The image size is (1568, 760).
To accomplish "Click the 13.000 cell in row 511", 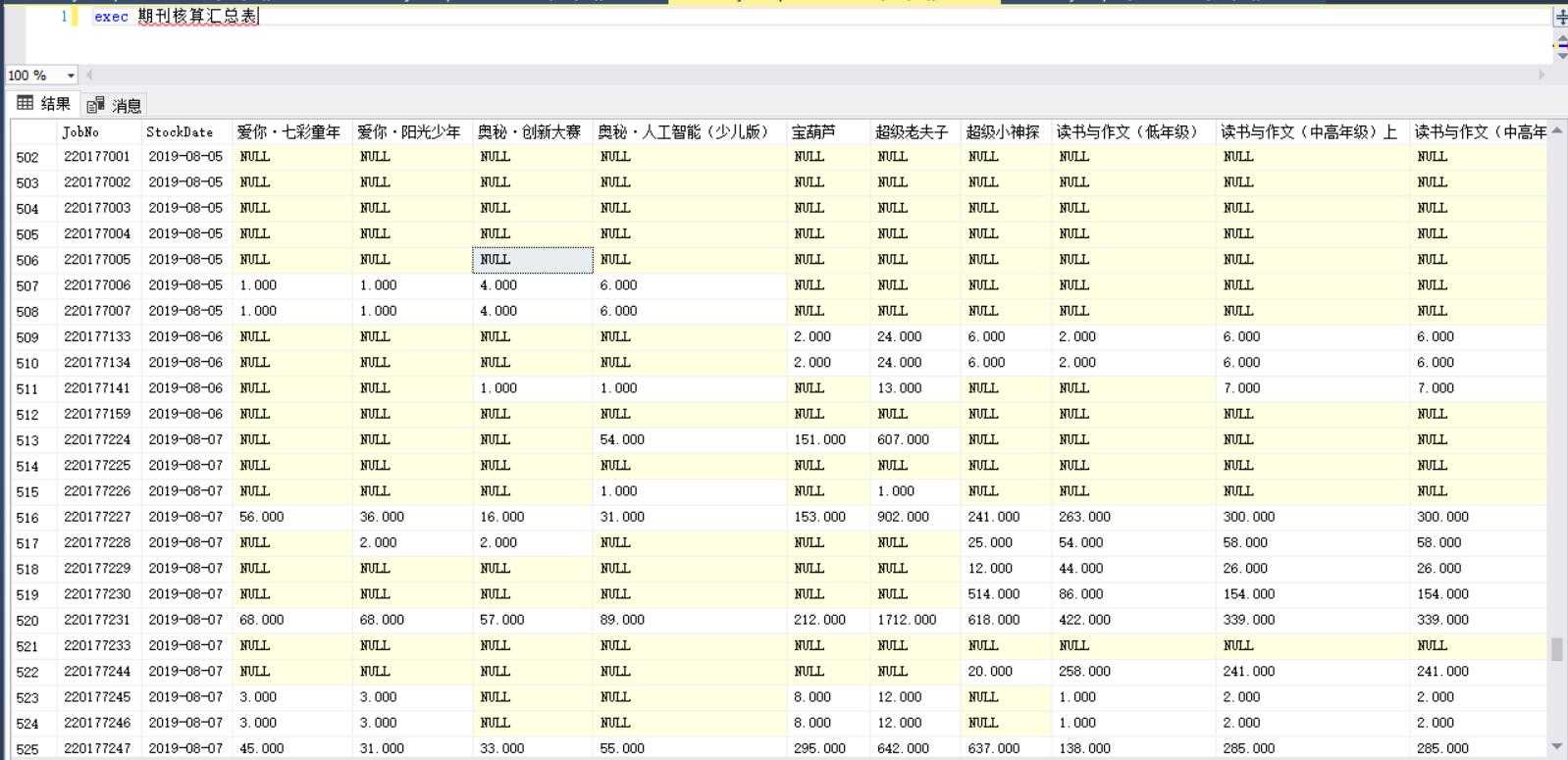I will click(x=915, y=388).
